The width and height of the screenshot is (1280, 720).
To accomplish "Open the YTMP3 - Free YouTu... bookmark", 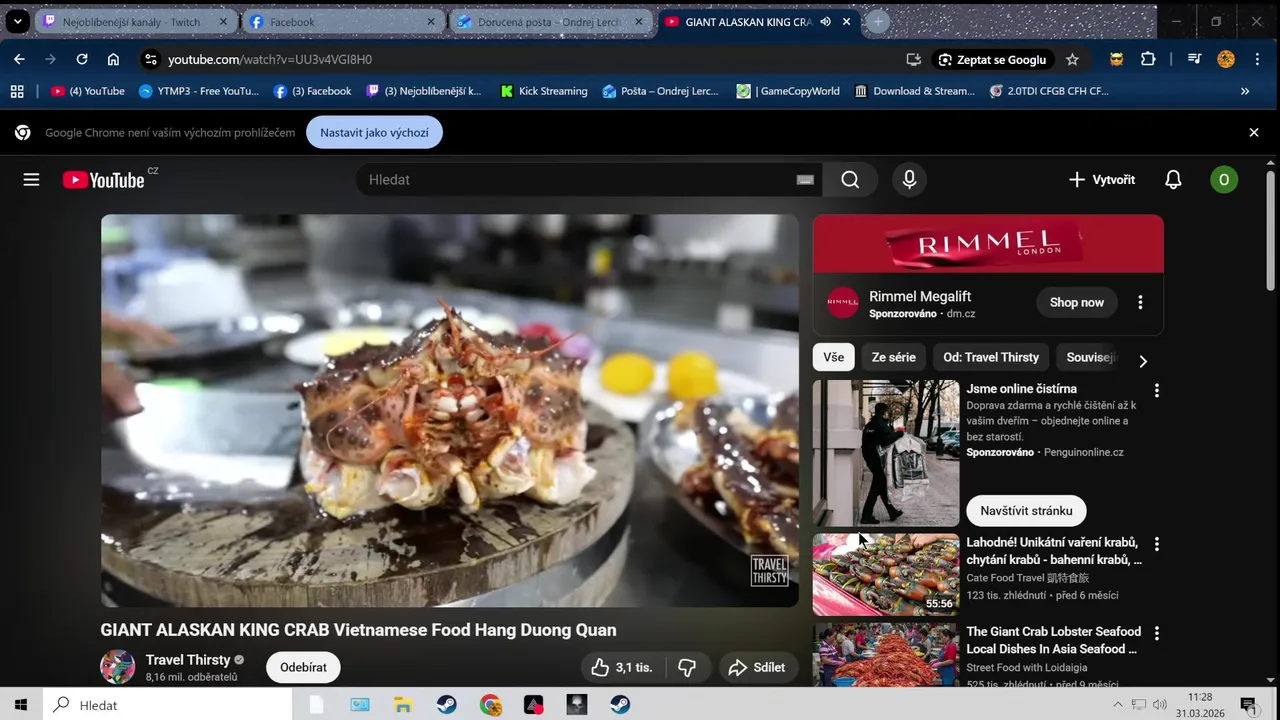I will (x=199, y=91).
